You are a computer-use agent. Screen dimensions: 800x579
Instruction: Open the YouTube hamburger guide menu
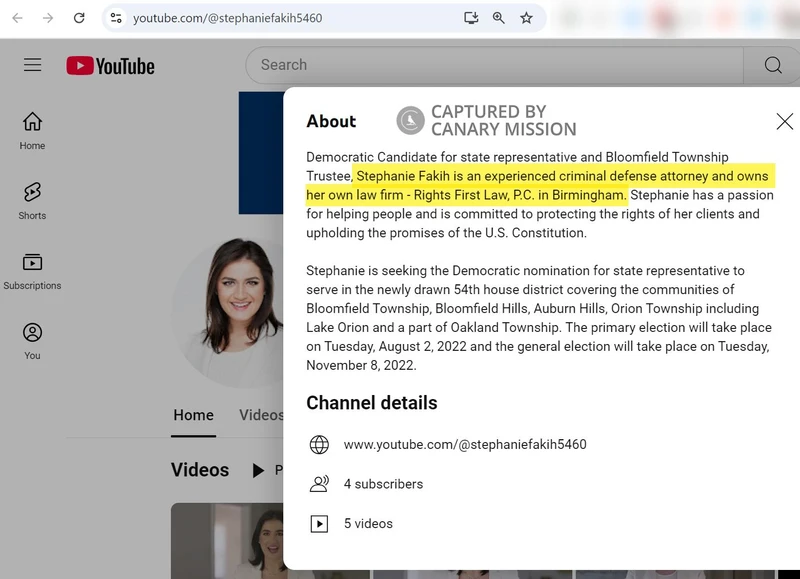click(33, 65)
